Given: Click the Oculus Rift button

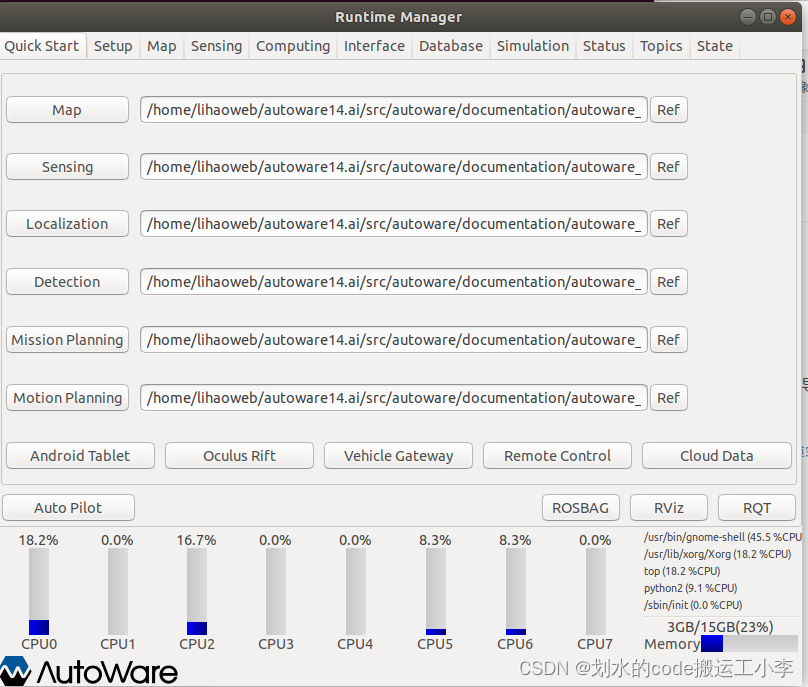Looking at the screenshot, I should pos(239,456).
